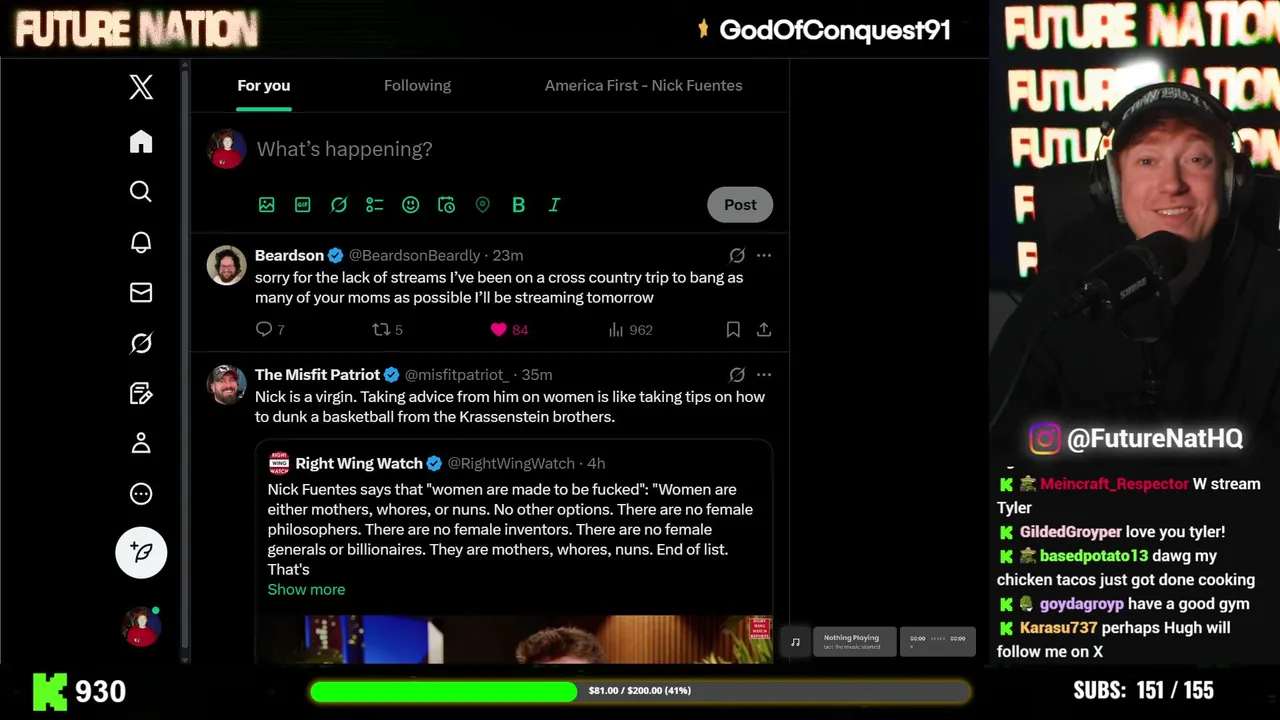
Task: Switch to the For you tab
Action: pyautogui.click(x=264, y=85)
